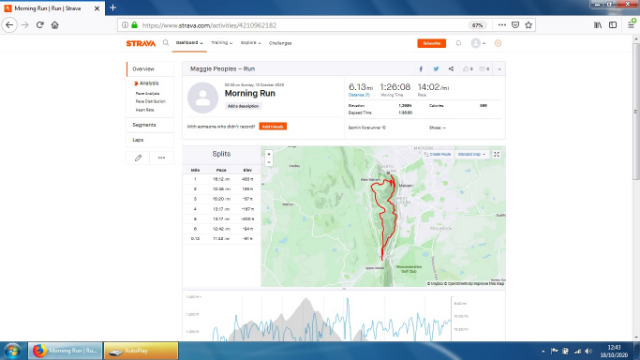Zoom out on the map minus button
The width and height of the screenshot is (640, 360).
(x=269, y=162)
